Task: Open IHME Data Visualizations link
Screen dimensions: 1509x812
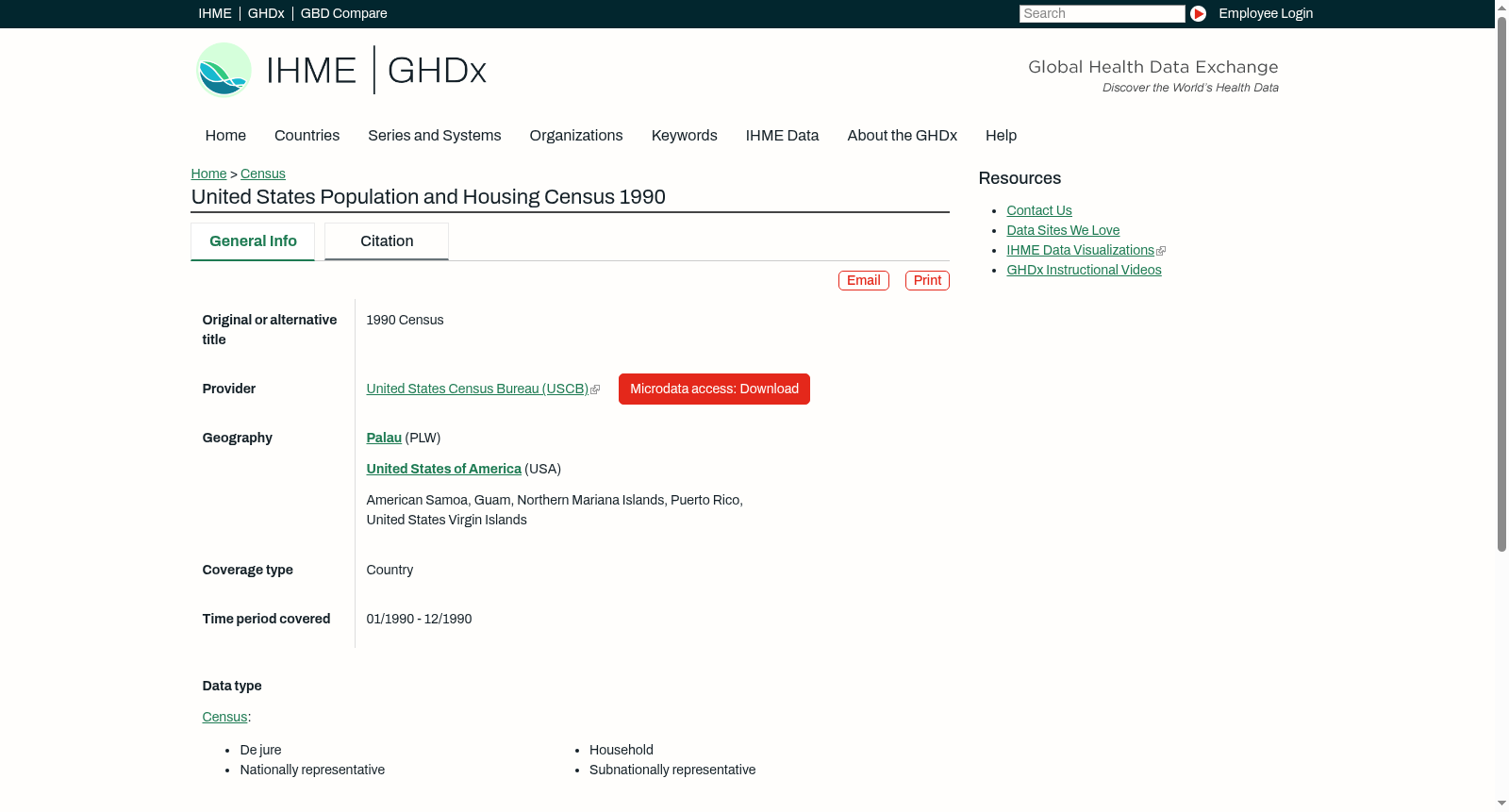Action: 1080,251
